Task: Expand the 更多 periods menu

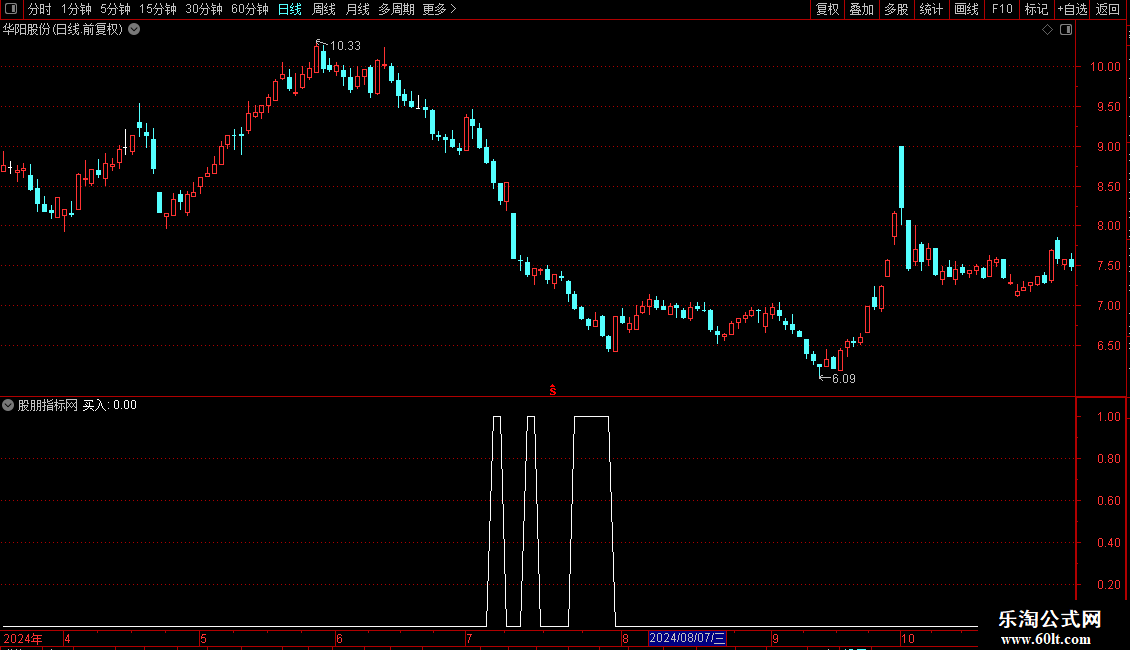Action: (x=439, y=9)
